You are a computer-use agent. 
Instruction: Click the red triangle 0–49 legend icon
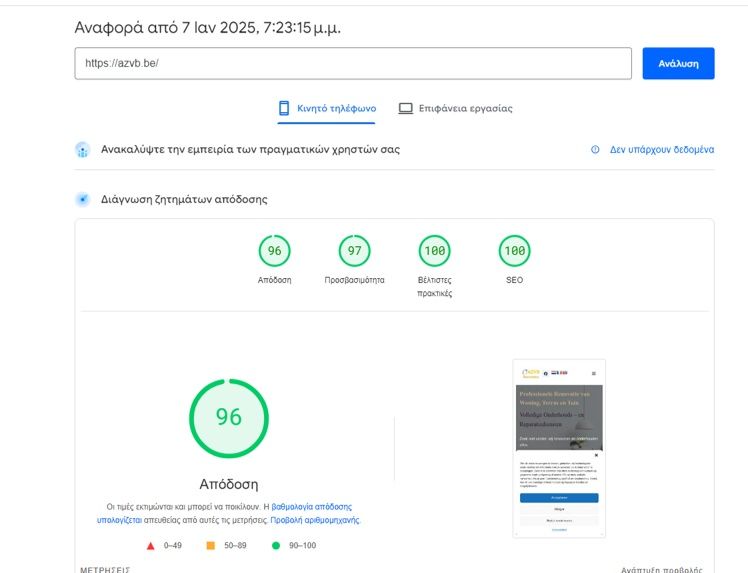(150, 546)
